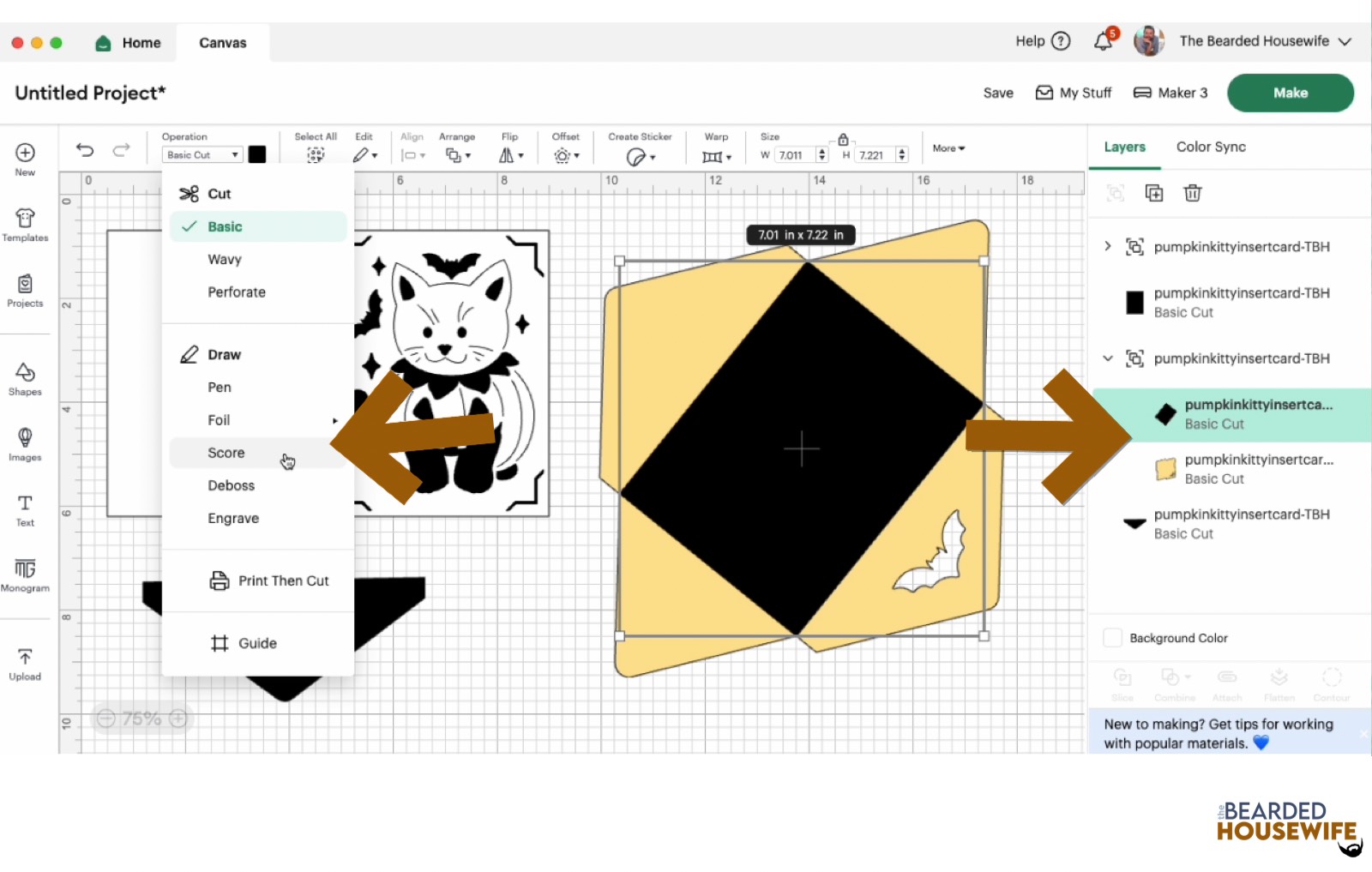Open the Templates panel
This screenshot has width=1372, height=872.
tap(25, 225)
